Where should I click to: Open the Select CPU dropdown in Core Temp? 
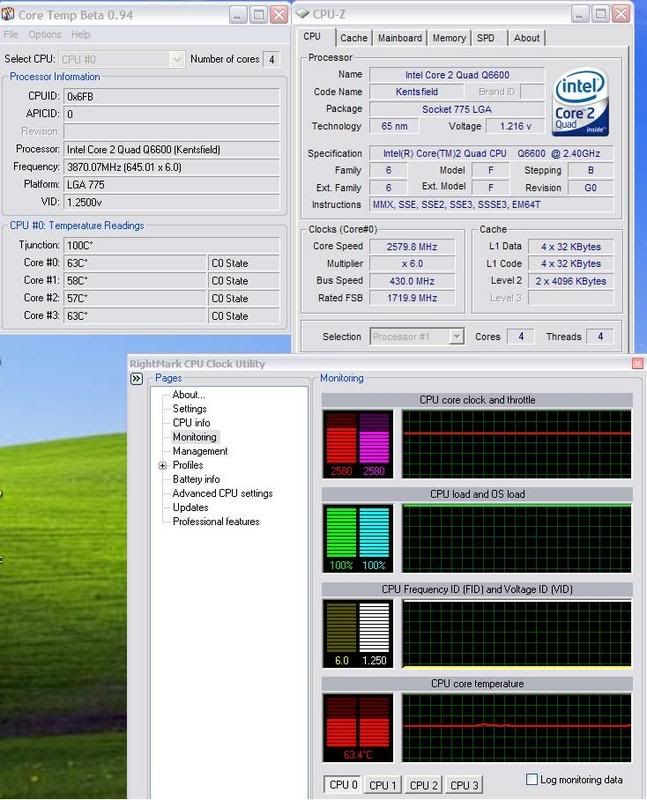pos(122,60)
